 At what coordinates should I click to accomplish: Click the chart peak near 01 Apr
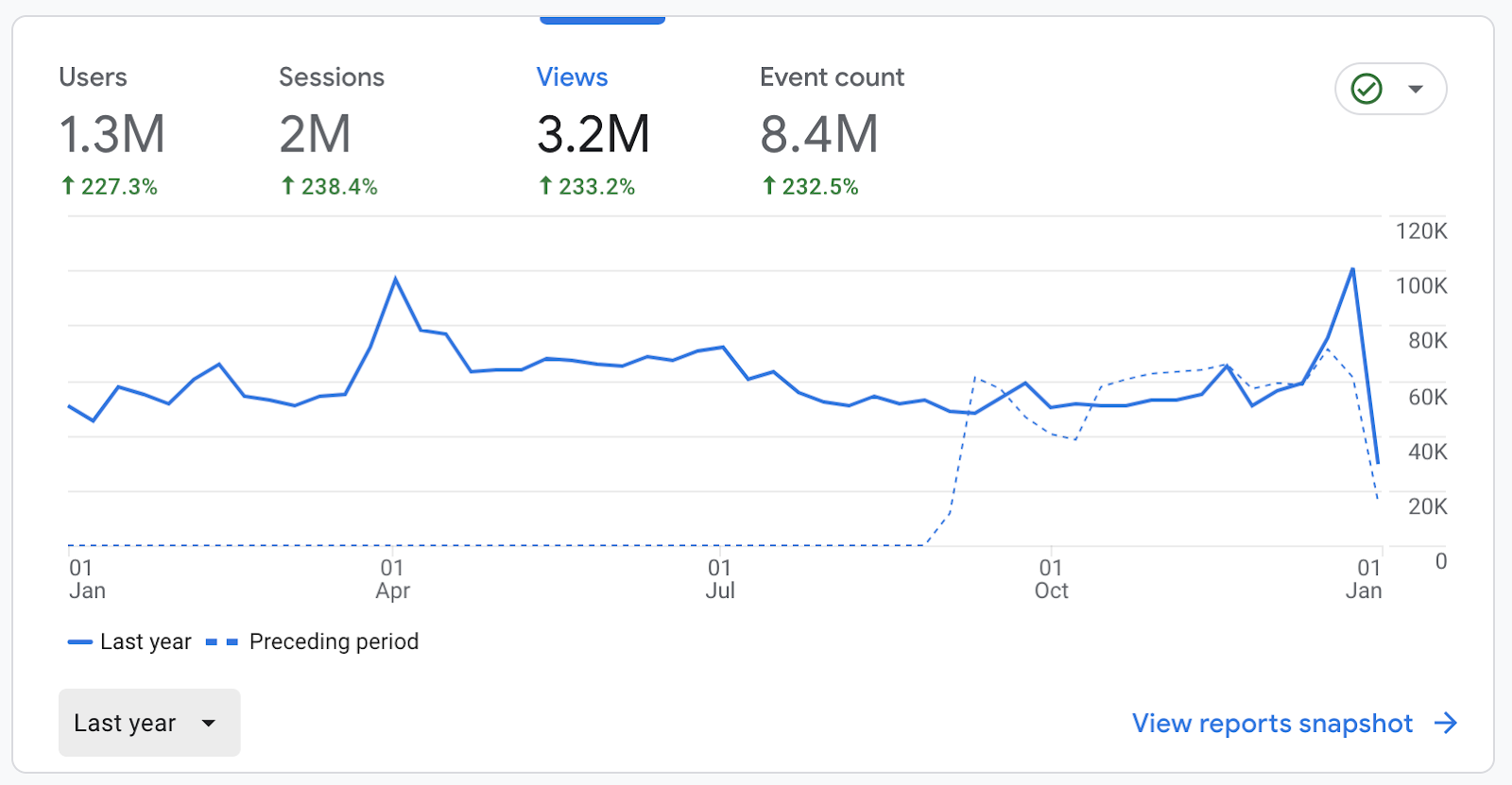pyautogui.click(x=395, y=279)
